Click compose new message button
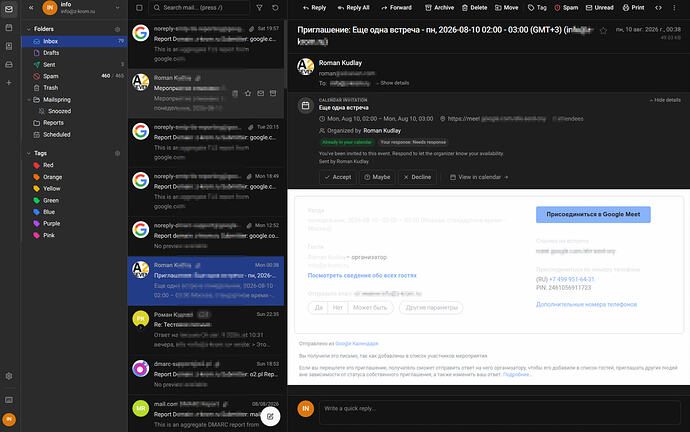 point(270,416)
